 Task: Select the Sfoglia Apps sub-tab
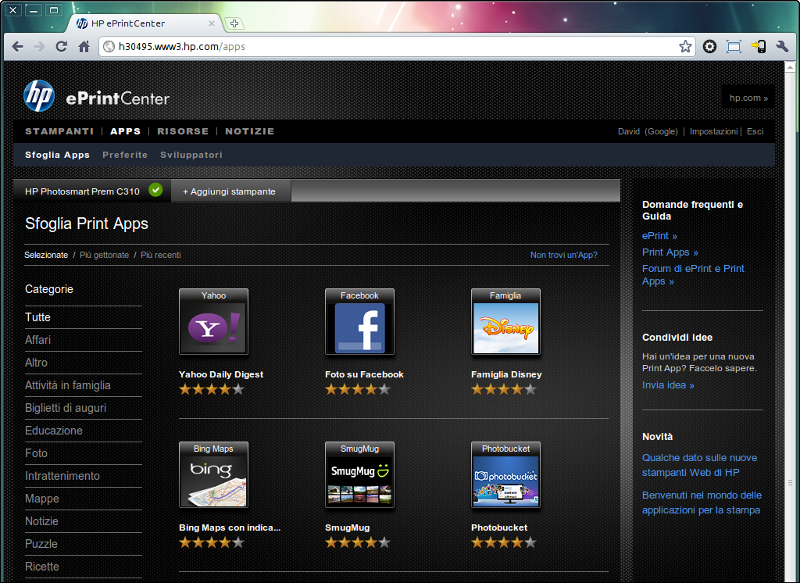57,155
